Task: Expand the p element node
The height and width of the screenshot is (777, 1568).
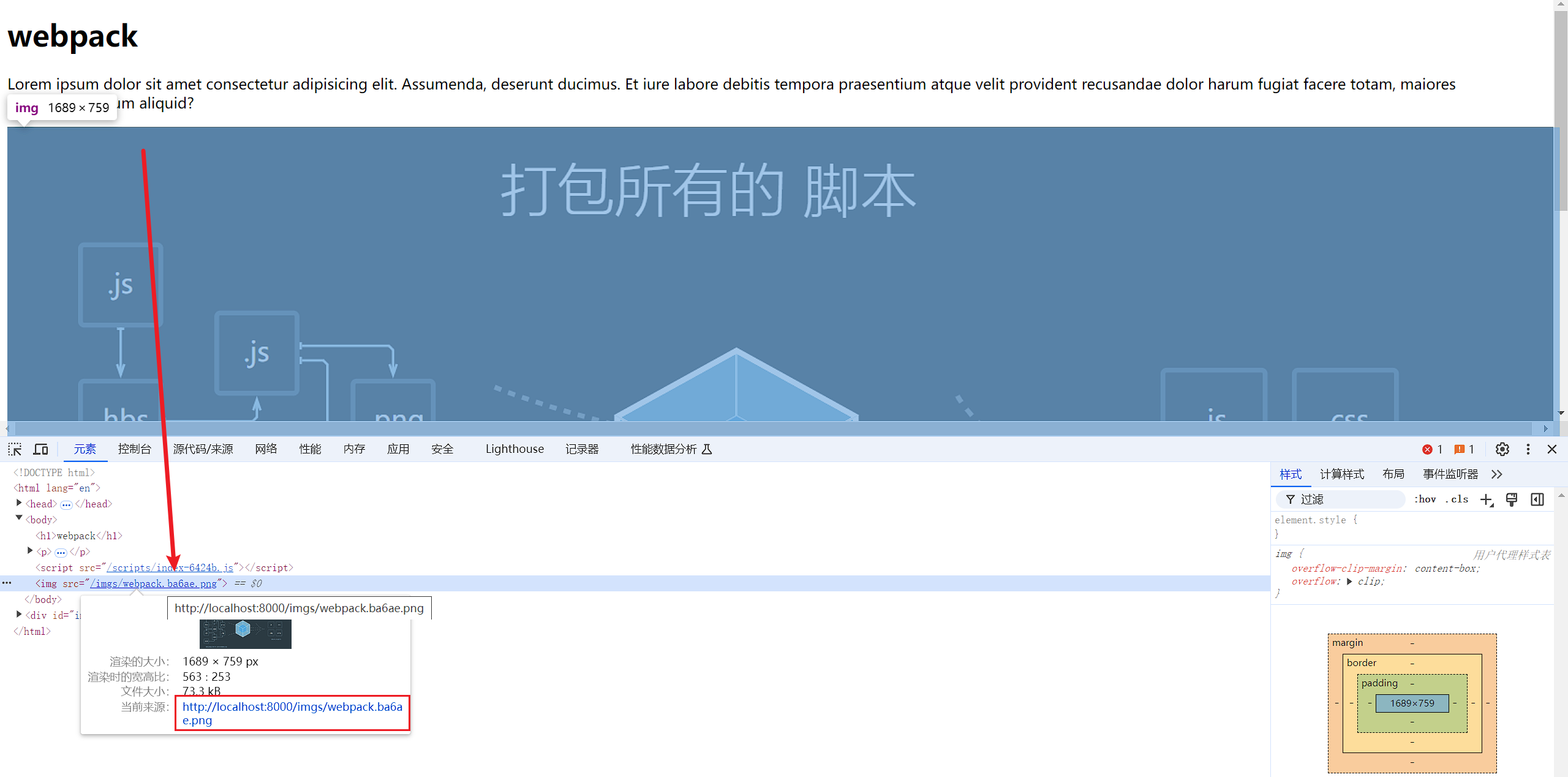Action: pos(30,551)
